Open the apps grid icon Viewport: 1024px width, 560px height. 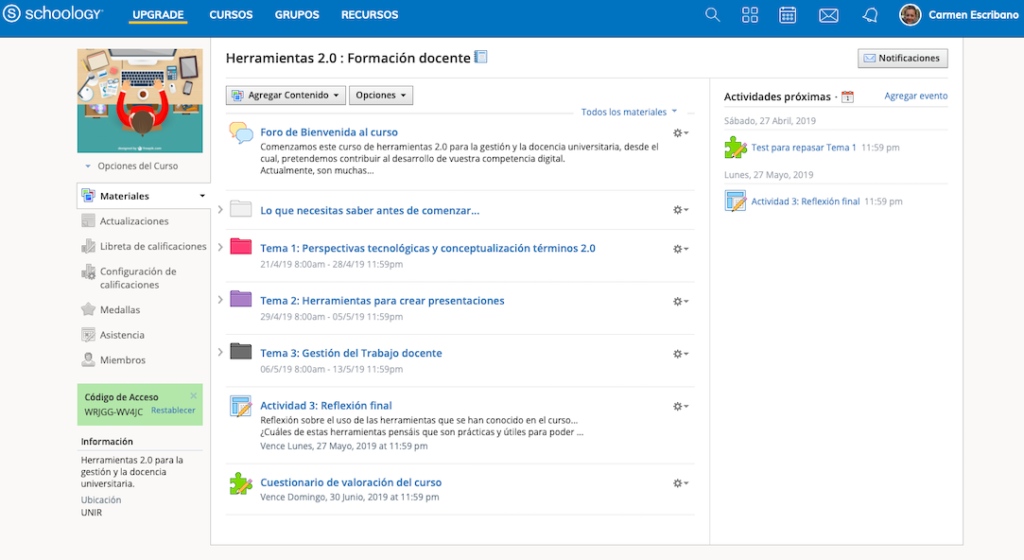tap(750, 15)
